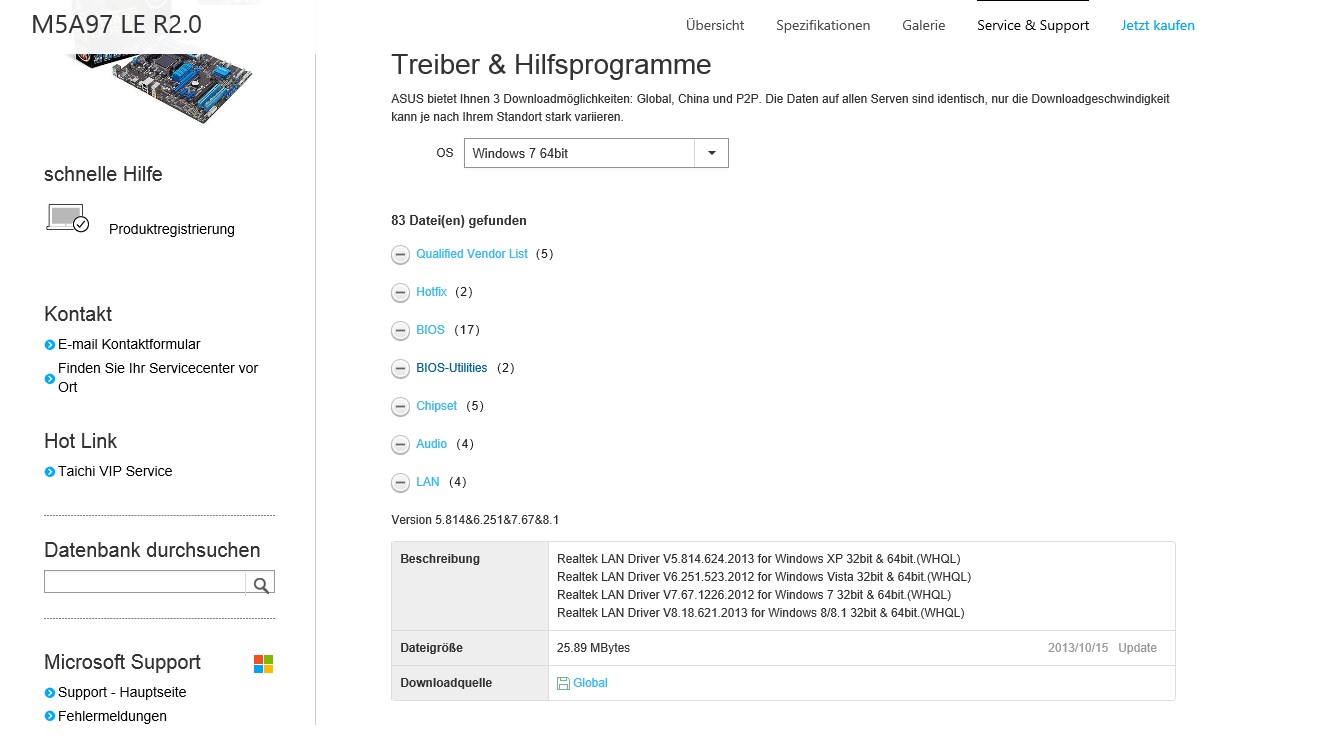Open the Galerie tab

point(923,25)
